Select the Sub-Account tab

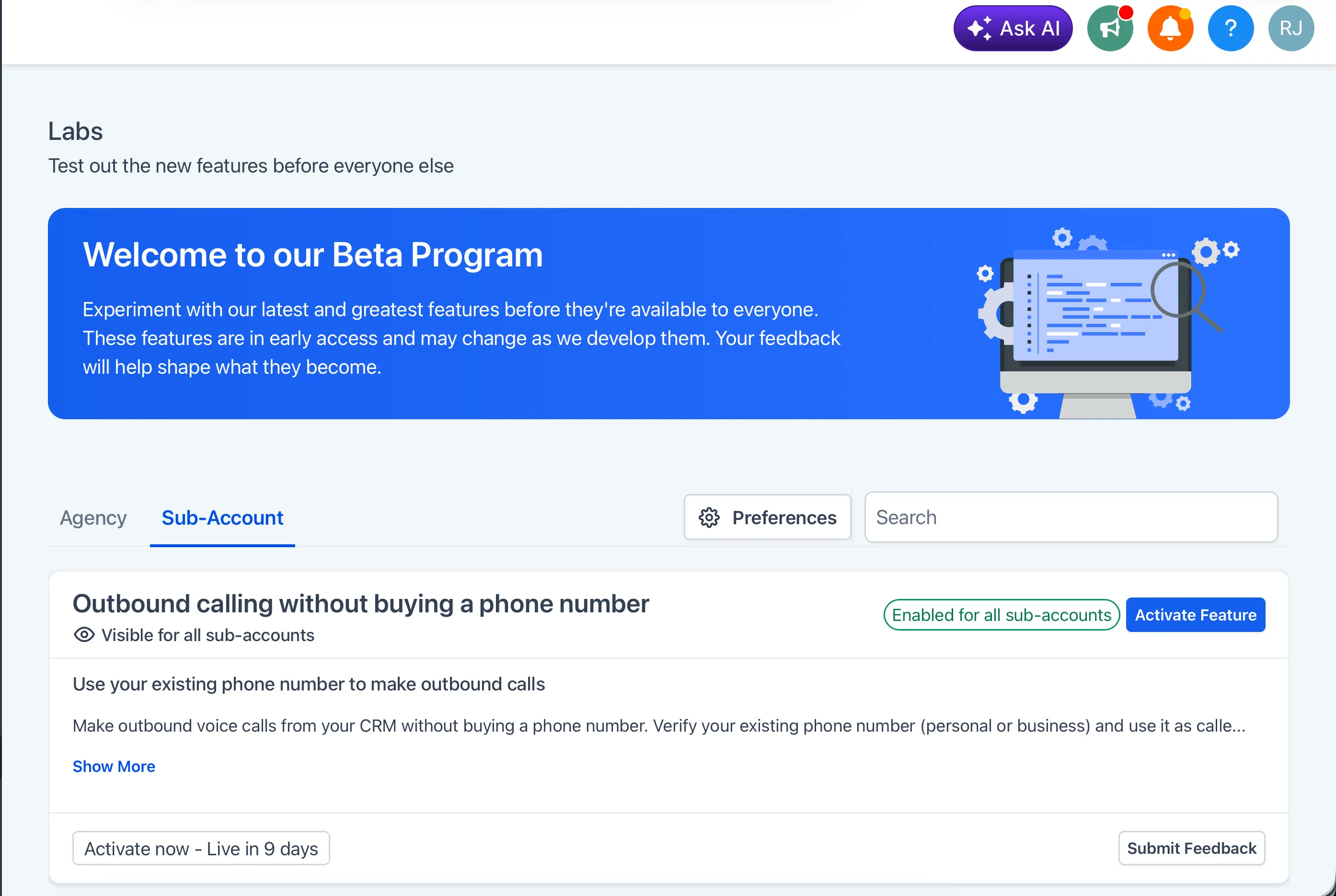pos(222,517)
